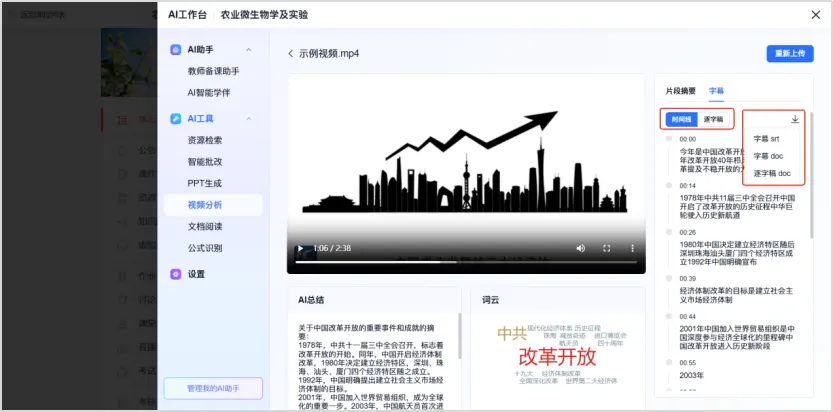Open the 设置 label in sidebar
833x412 pixels.
pos(196,274)
